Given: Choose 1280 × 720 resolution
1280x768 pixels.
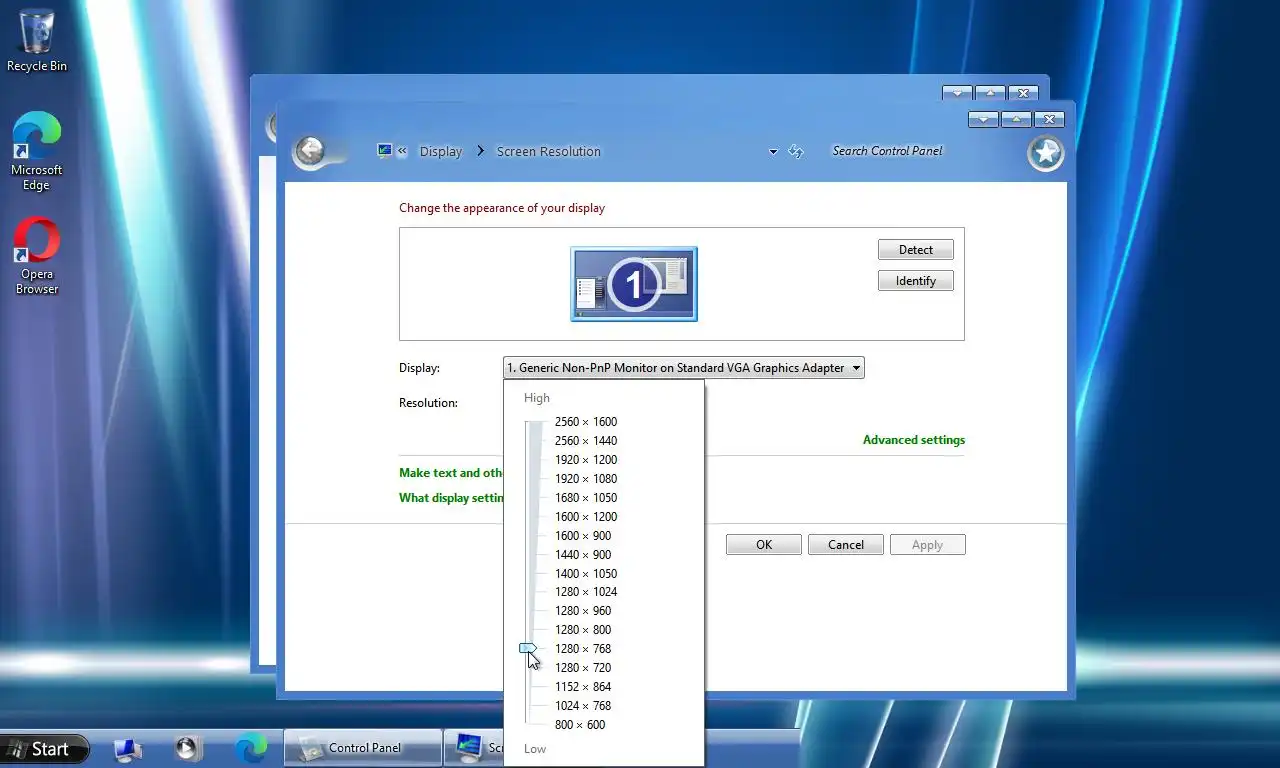Looking at the screenshot, I should (x=583, y=668).
